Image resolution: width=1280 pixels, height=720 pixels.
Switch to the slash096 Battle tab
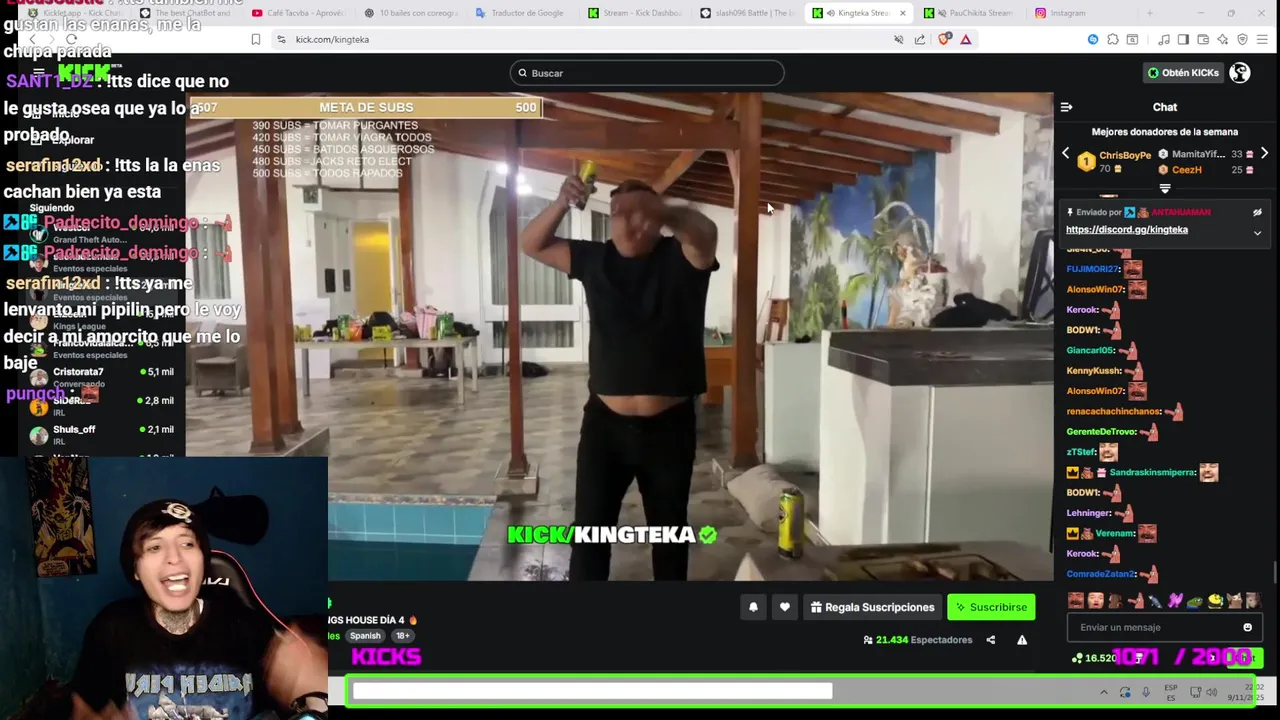[x=749, y=13]
